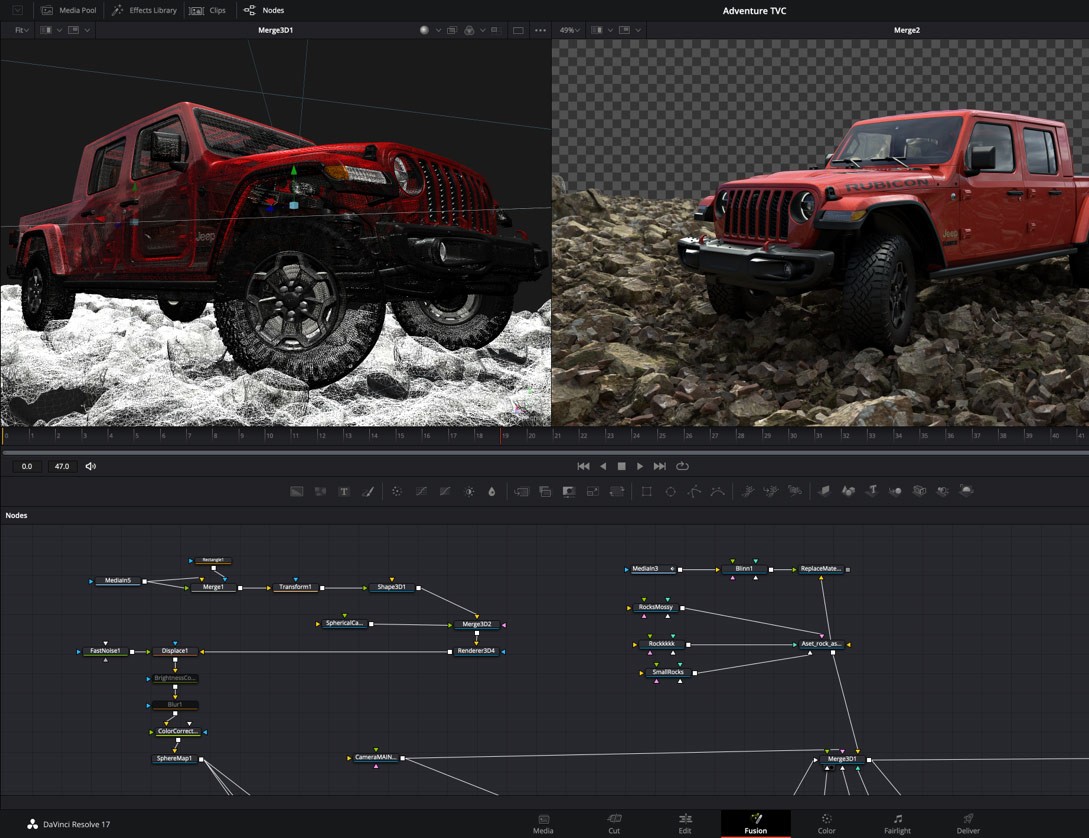1089x838 pixels.
Task: Select the Text tool in the toolbar
Action: (x=344, y=492)
